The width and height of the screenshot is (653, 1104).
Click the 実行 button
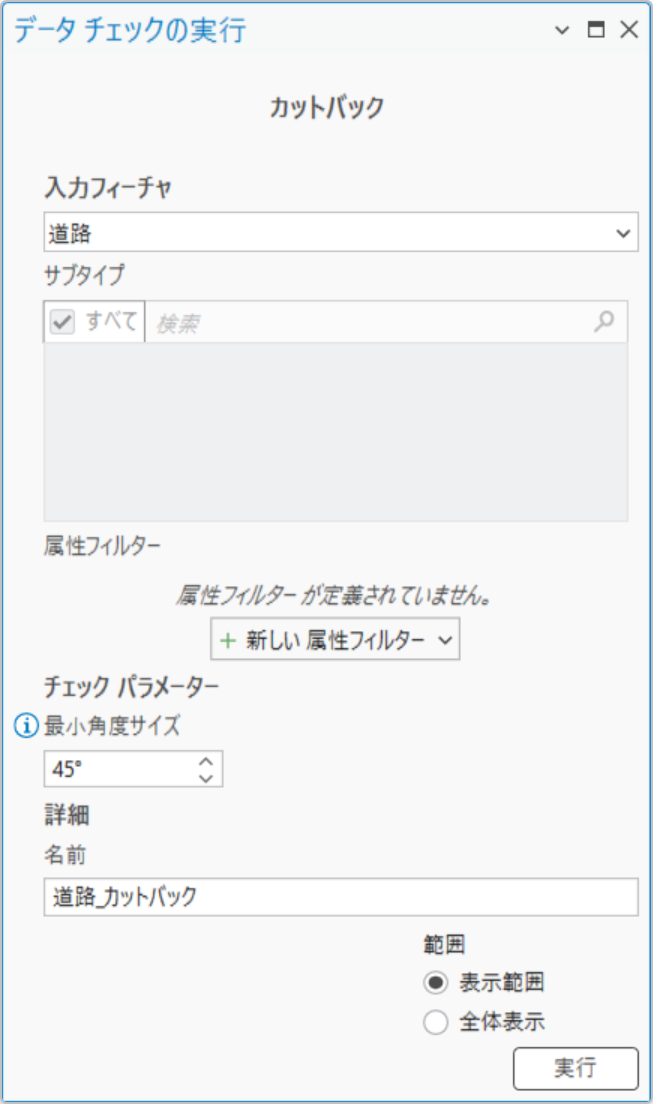pyautogui.click(x=576, y=1068)
